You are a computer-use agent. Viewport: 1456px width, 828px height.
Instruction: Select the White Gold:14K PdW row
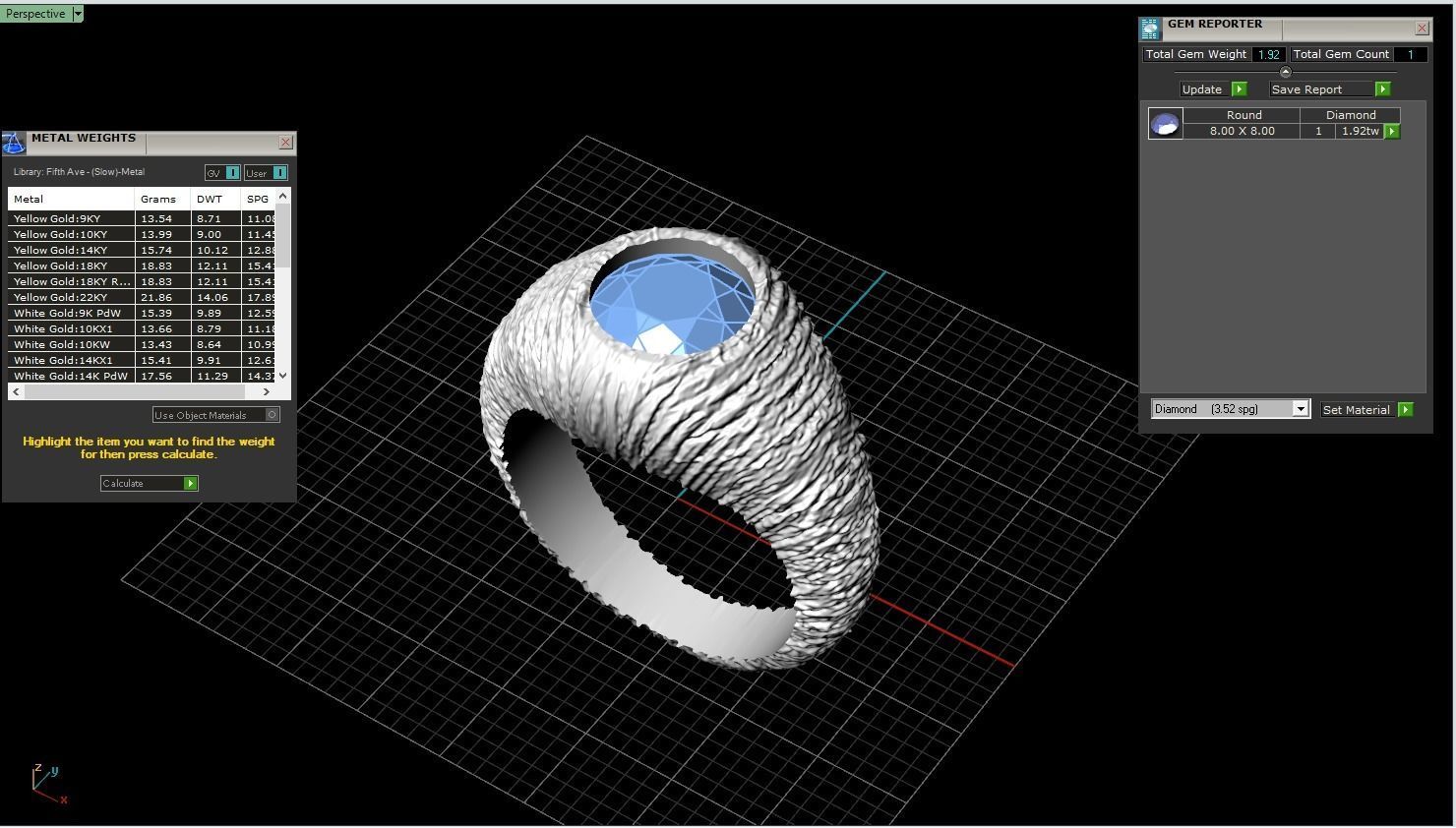tap(142, 376)
